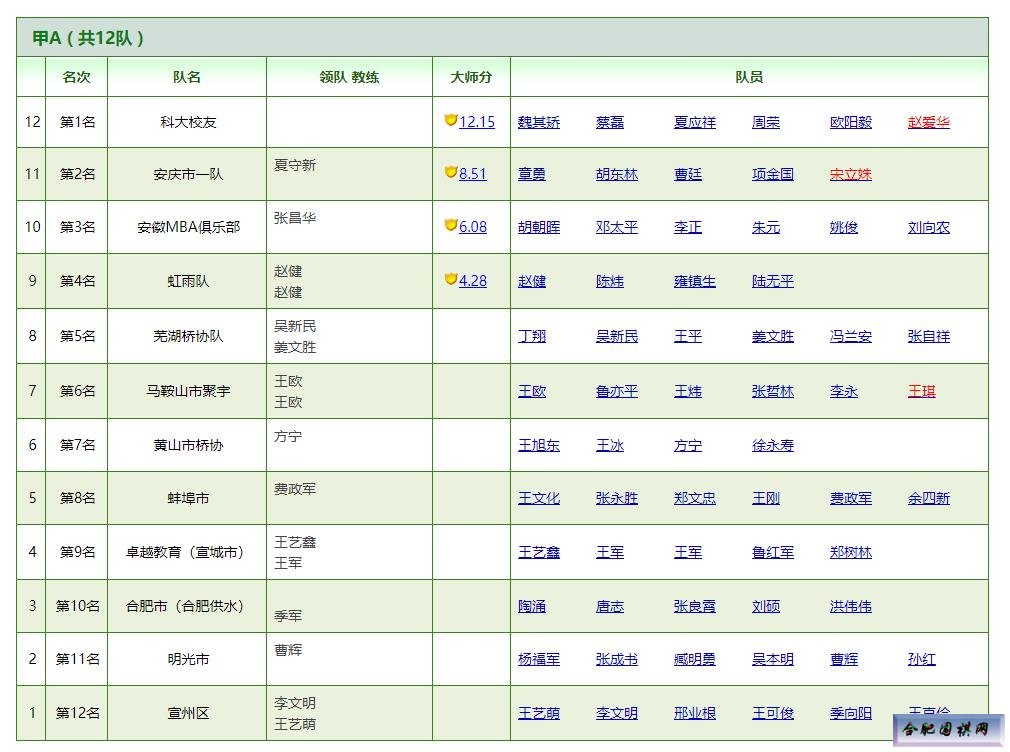Click player link 陶涌
This screenshot has height=752, width=1010.
[532, 606]
